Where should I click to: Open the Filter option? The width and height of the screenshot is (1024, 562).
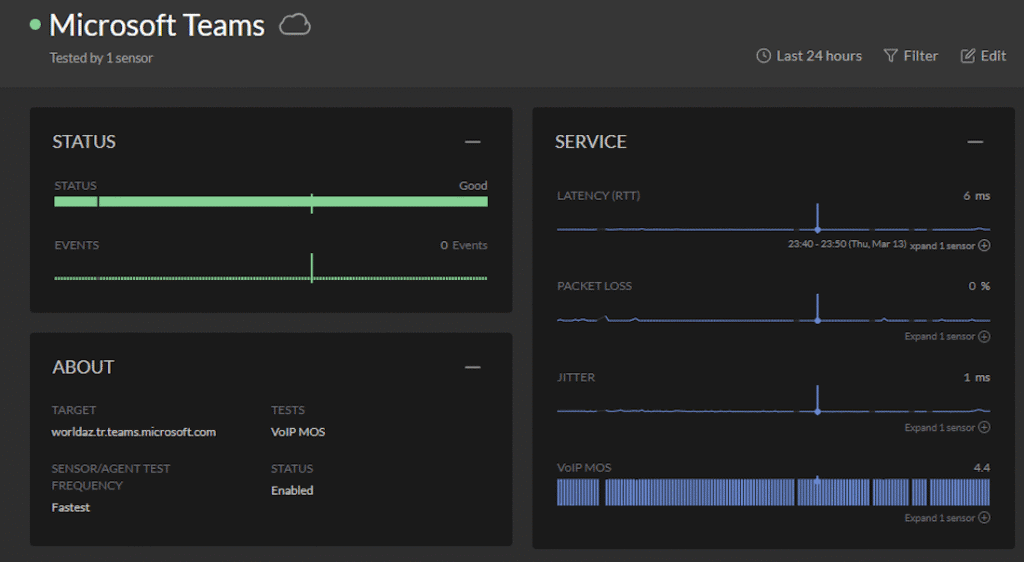911,56
